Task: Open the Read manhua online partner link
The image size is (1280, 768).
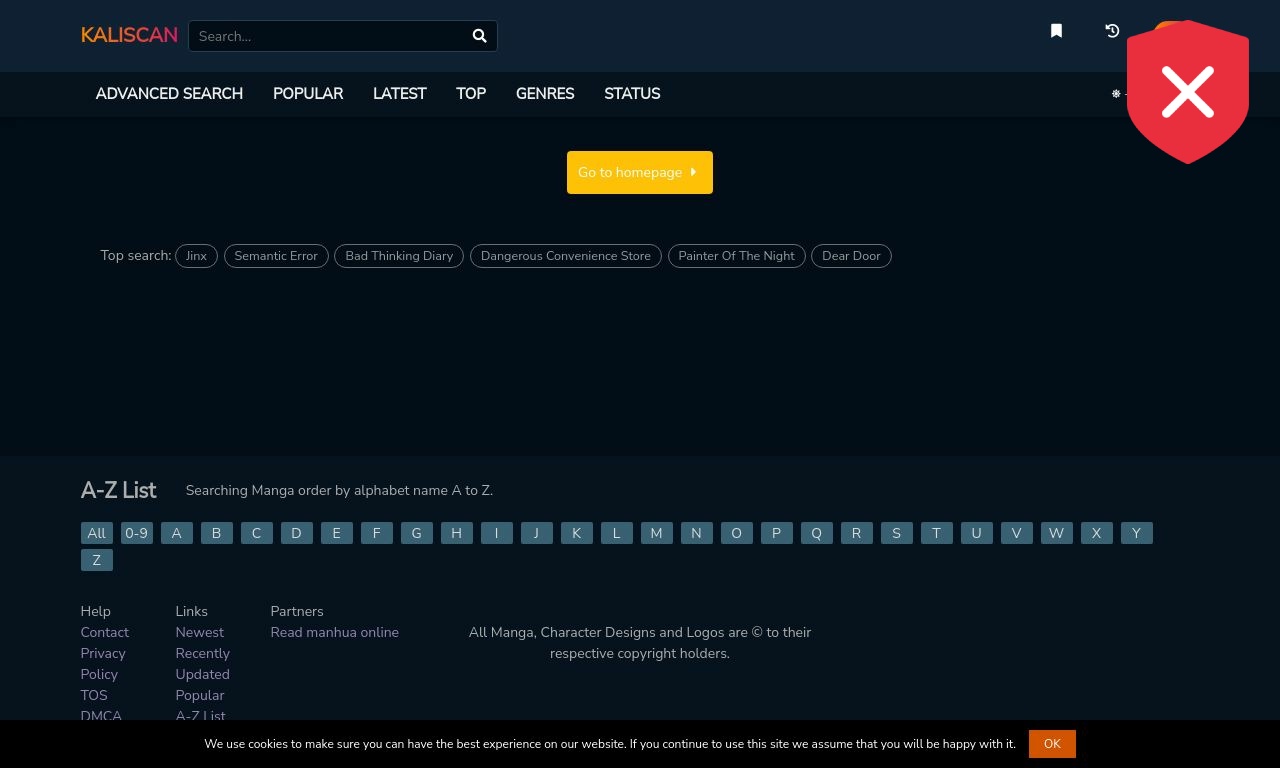Action: click(x=334, y=632)
